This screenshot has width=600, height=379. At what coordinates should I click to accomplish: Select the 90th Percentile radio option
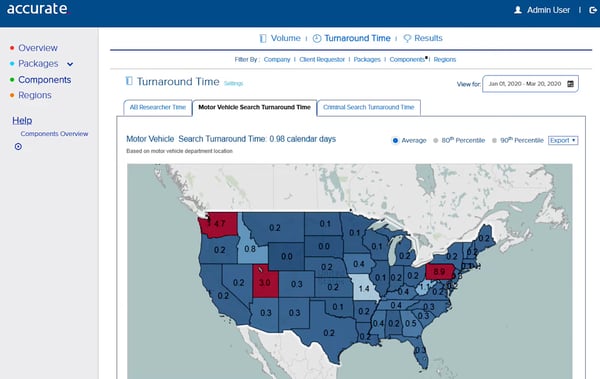(494, 140)
